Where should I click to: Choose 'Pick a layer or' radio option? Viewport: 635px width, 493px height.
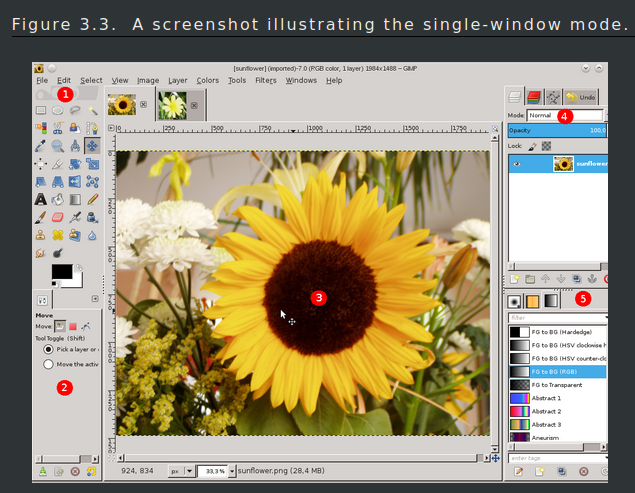(x=48, y=349)
